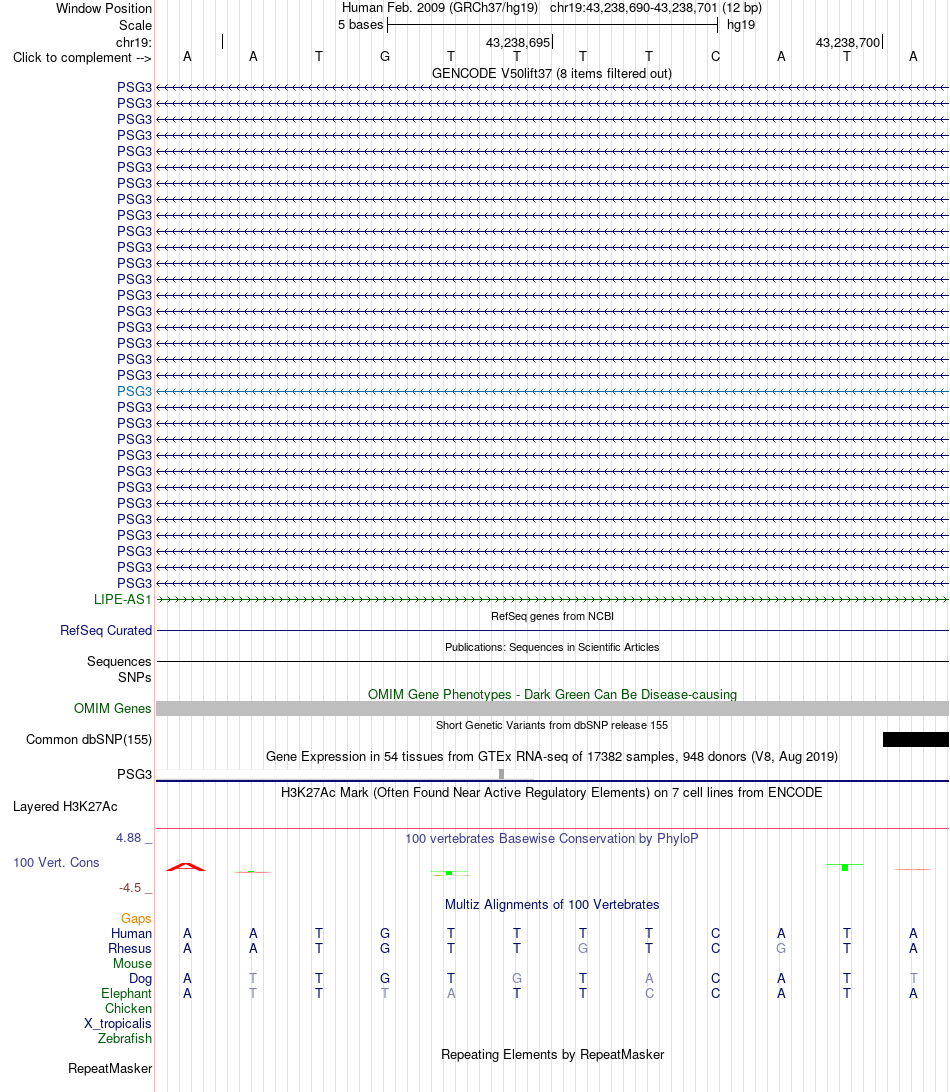Open the Layered H3K27Ac track label
Image resolution: width=950 pixels, height=1092 pixels.
65,806
